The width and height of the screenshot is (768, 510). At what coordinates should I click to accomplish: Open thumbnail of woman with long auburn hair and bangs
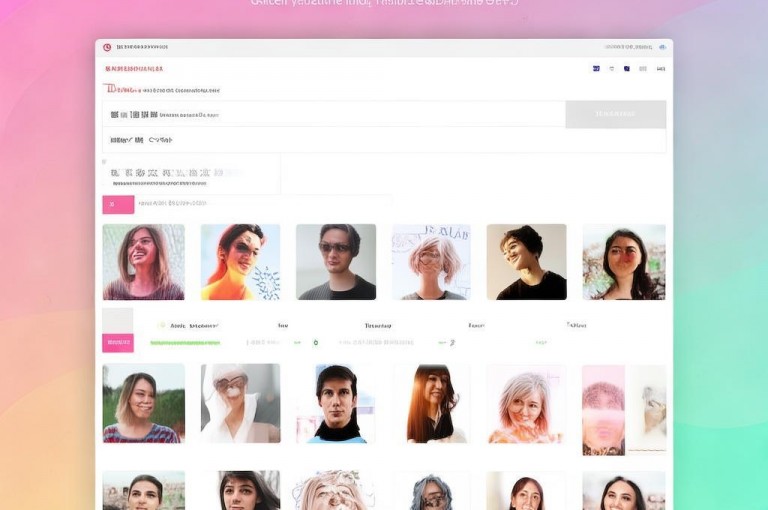coord(431,403)
